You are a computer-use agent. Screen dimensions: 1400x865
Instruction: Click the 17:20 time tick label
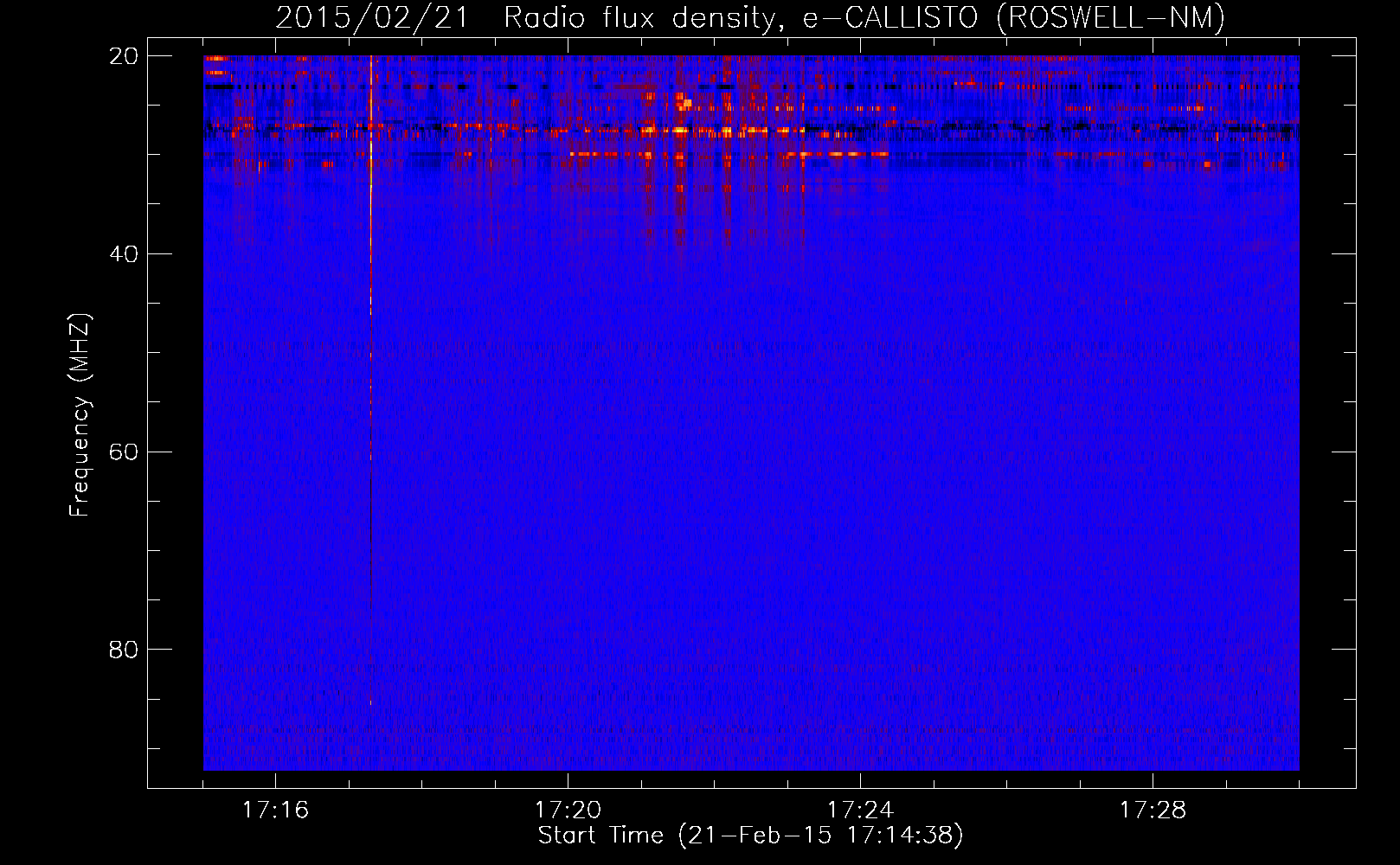click(x=568, y=811)
